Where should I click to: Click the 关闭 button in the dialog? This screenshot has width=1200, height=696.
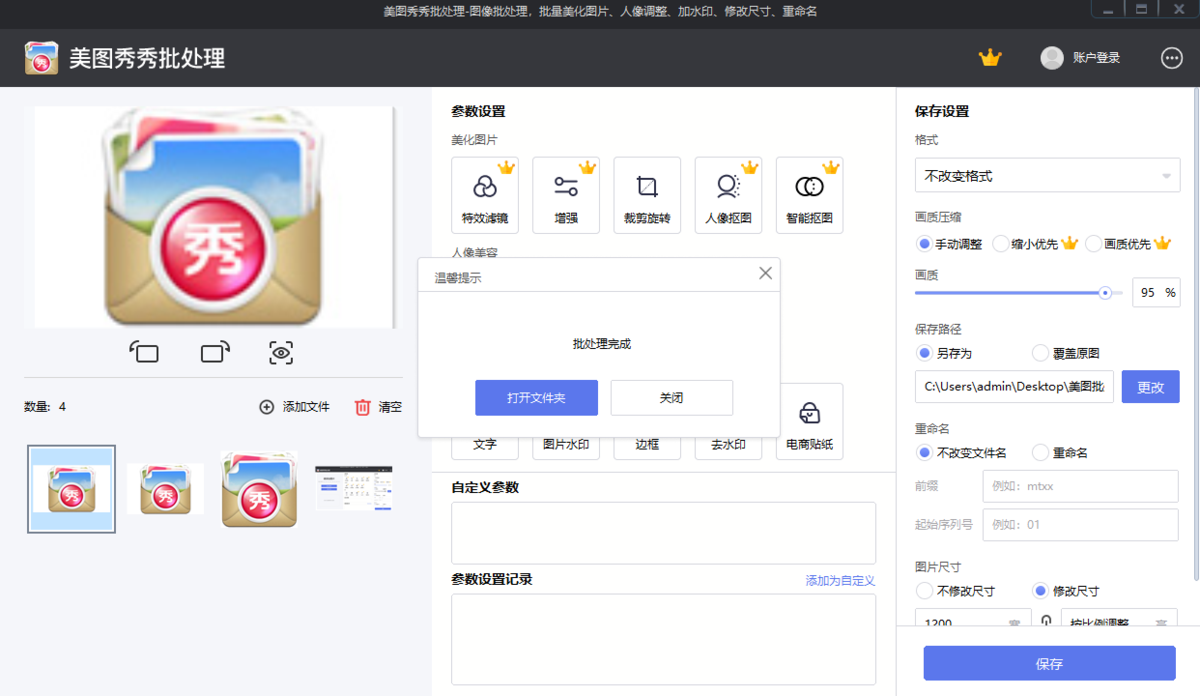click(672, 398)
